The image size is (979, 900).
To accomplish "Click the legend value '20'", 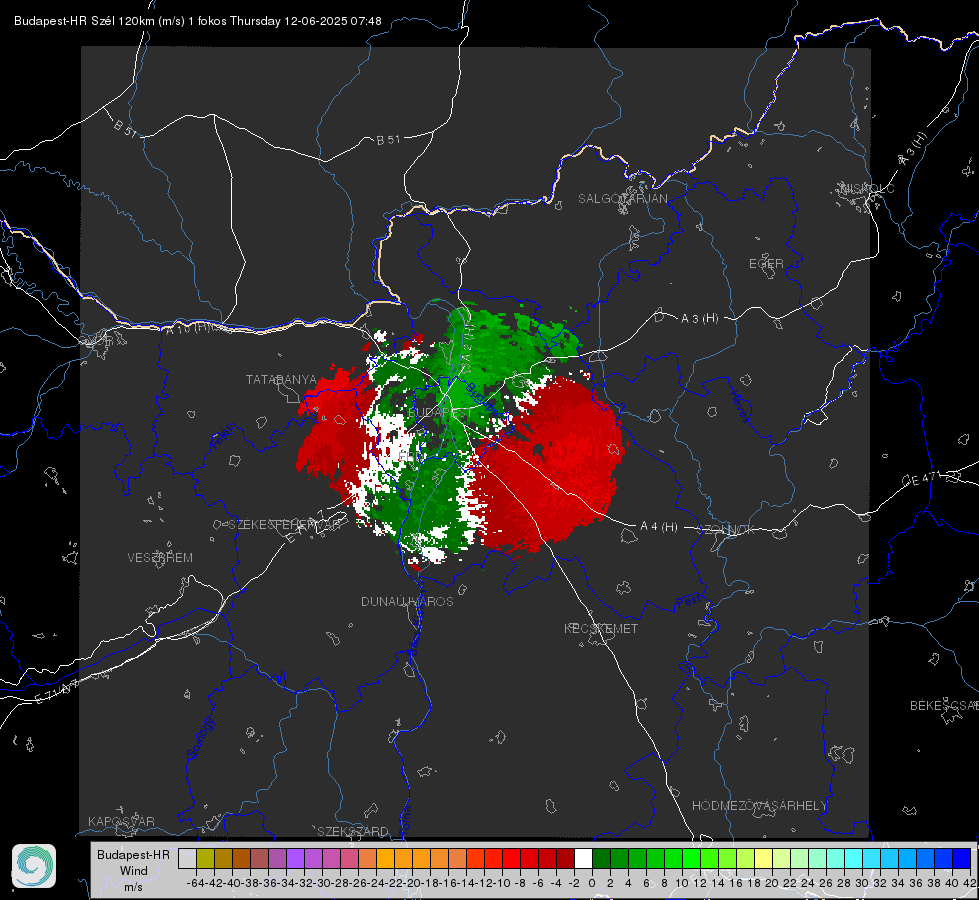I will 772,883.
